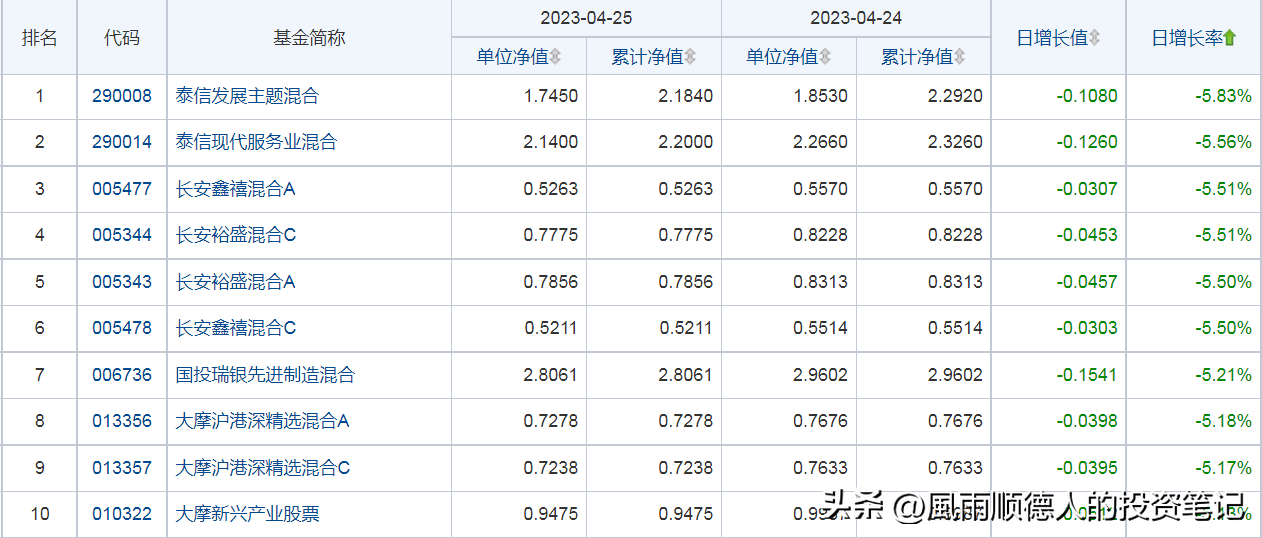This screenshot has height=538, width=1262.
Task: Open 长安裕盛混合C fund page
Action: click(236, 236)
